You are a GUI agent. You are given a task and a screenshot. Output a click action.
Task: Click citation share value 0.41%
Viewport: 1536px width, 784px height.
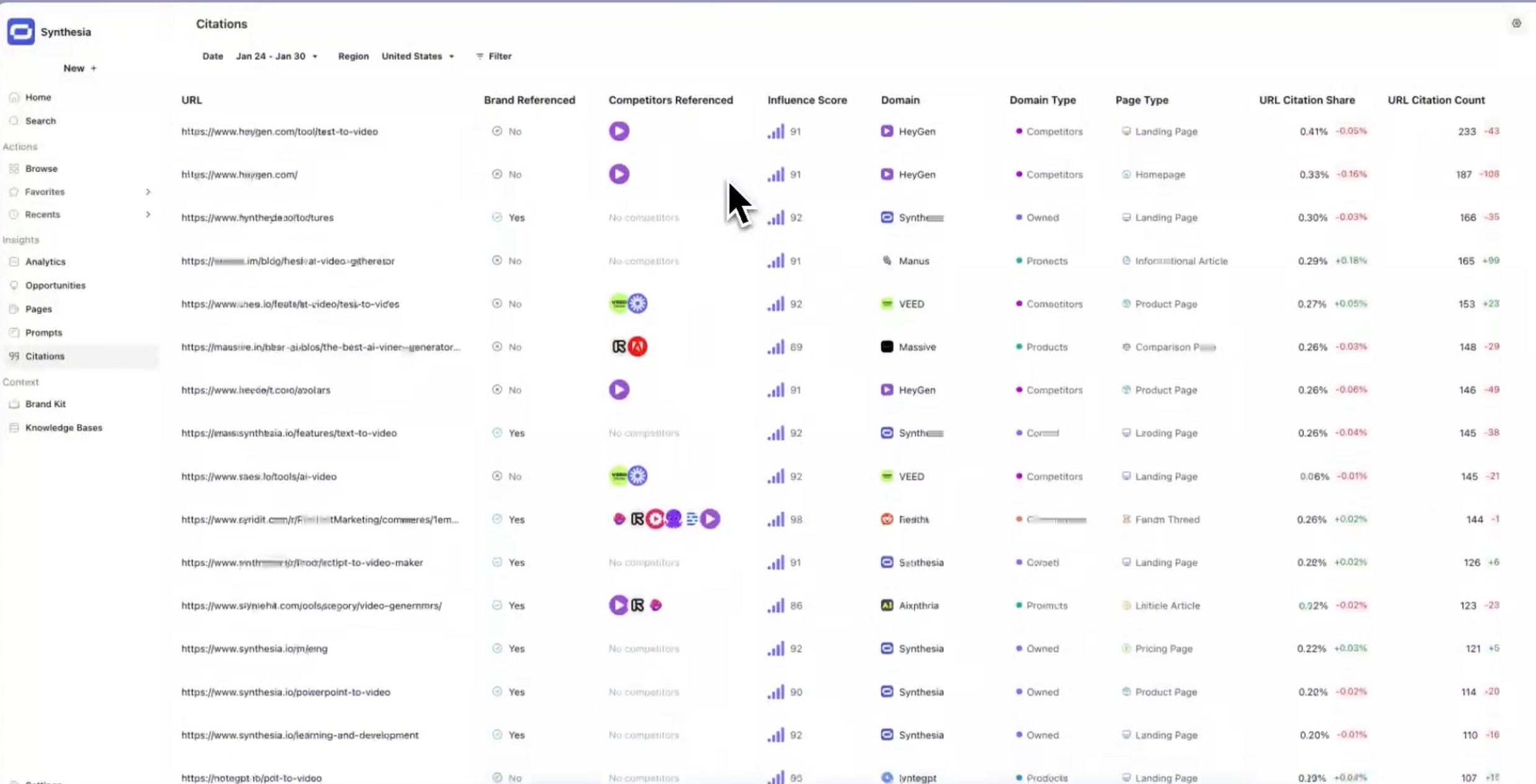click(x=1313, y=132)
